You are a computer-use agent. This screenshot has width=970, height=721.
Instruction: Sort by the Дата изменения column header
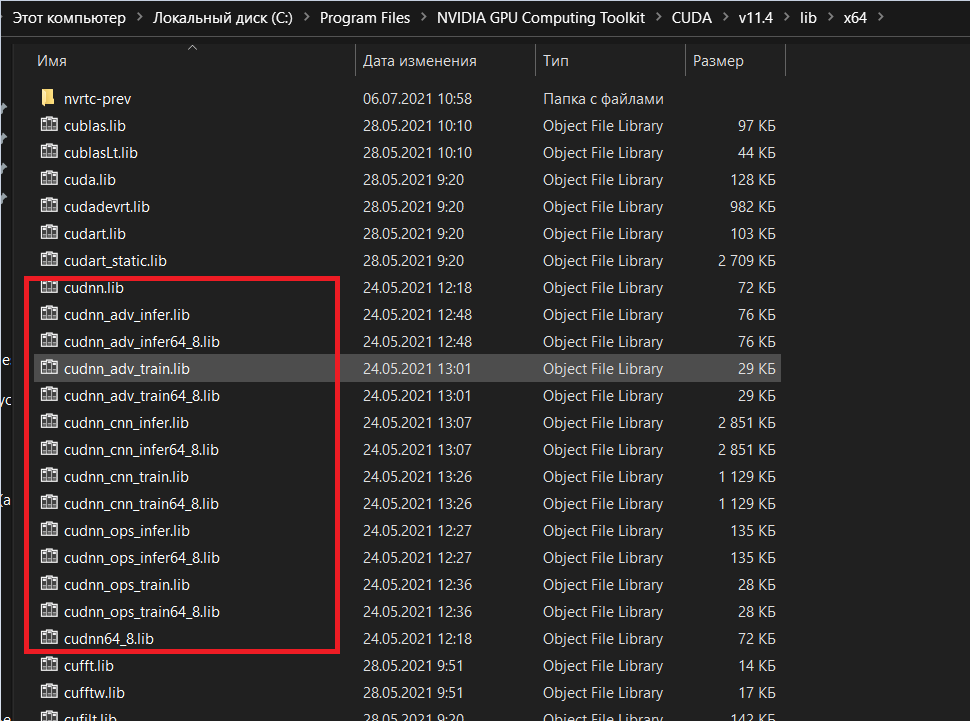(x=419, y=61)
